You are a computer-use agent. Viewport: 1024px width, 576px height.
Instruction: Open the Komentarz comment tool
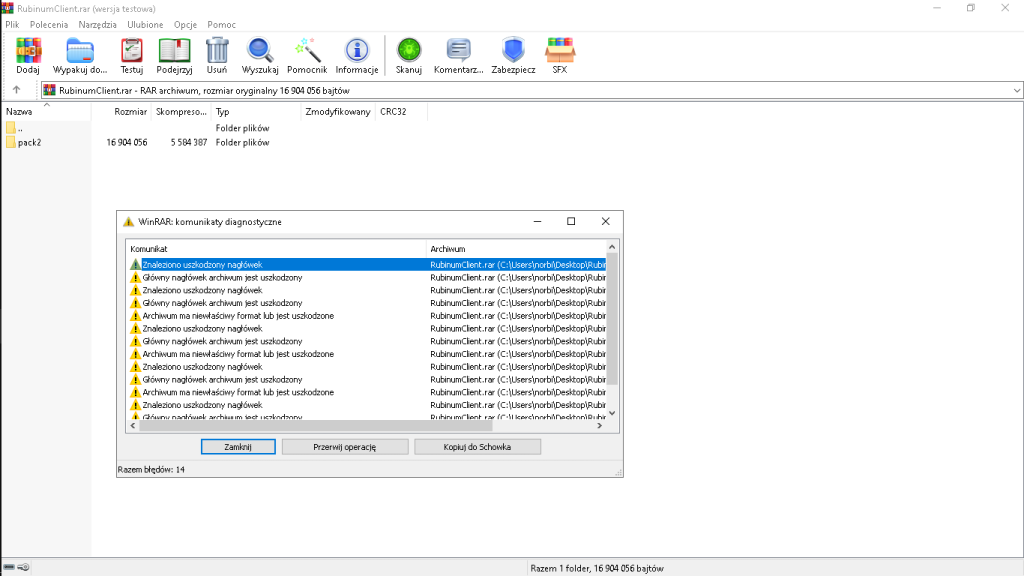[x=458, y=56]
